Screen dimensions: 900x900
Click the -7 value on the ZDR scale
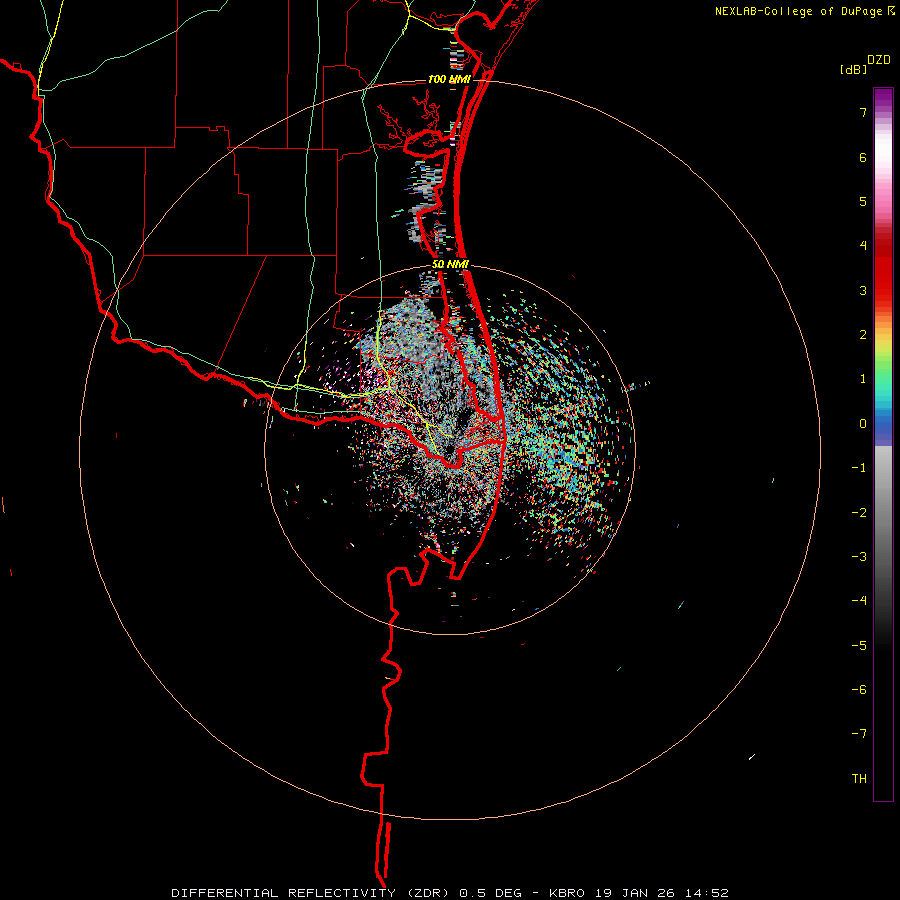859,734
